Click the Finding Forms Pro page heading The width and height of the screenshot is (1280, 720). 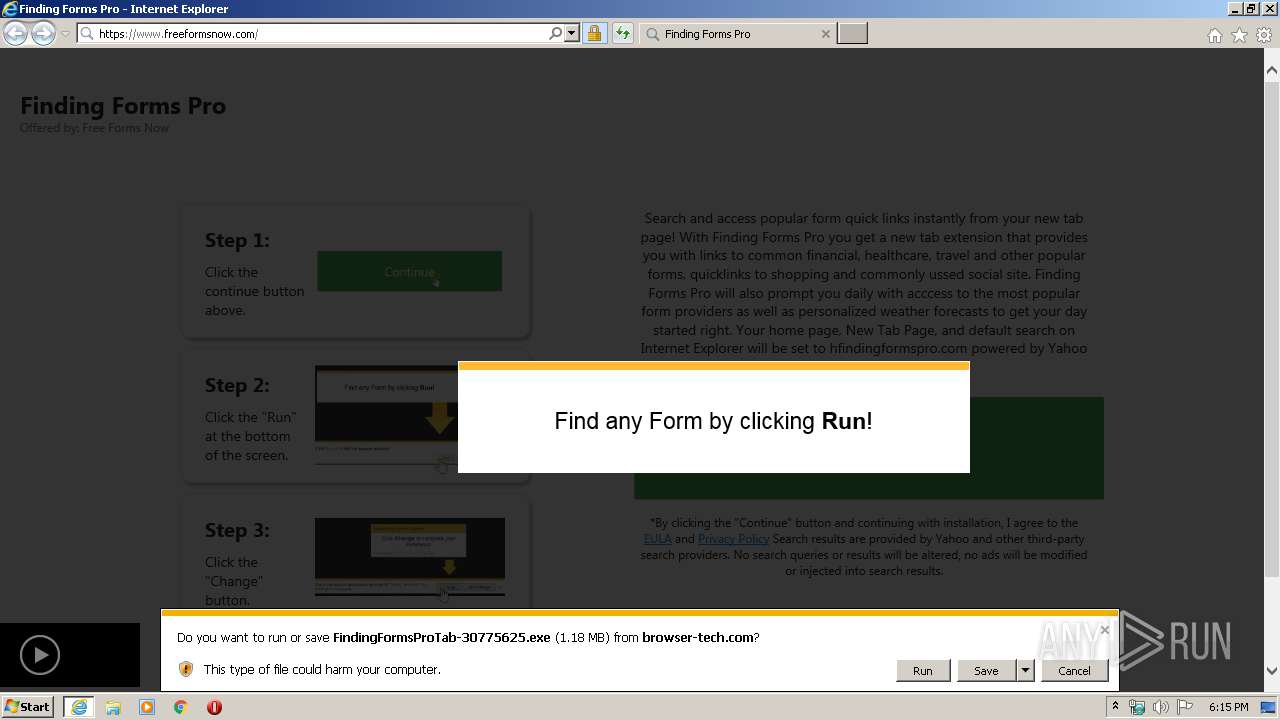coord(123,106)
